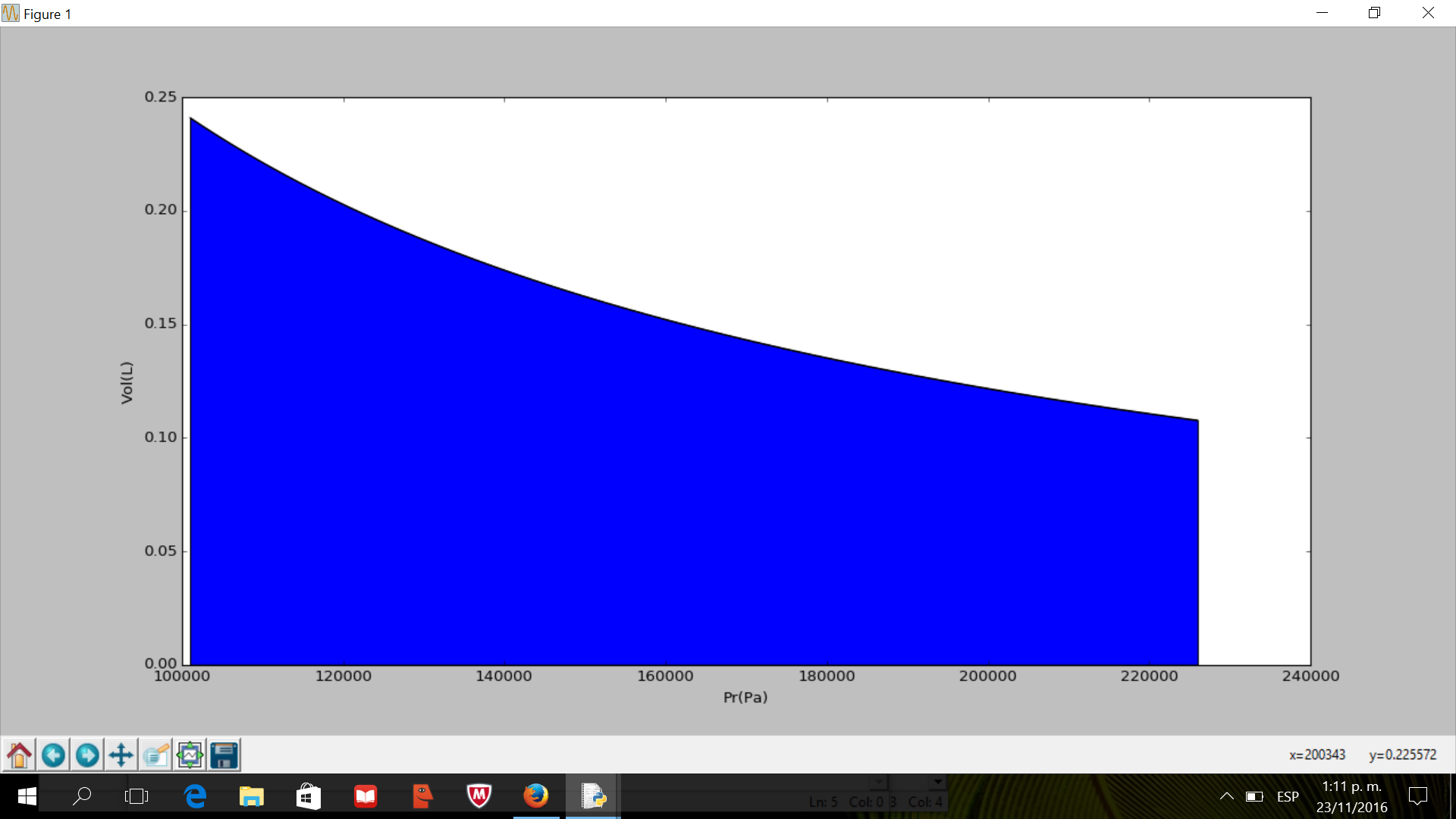Activate the Pan axes tool
Viewport: 1456px width, 819px height.
coord(121,755)
